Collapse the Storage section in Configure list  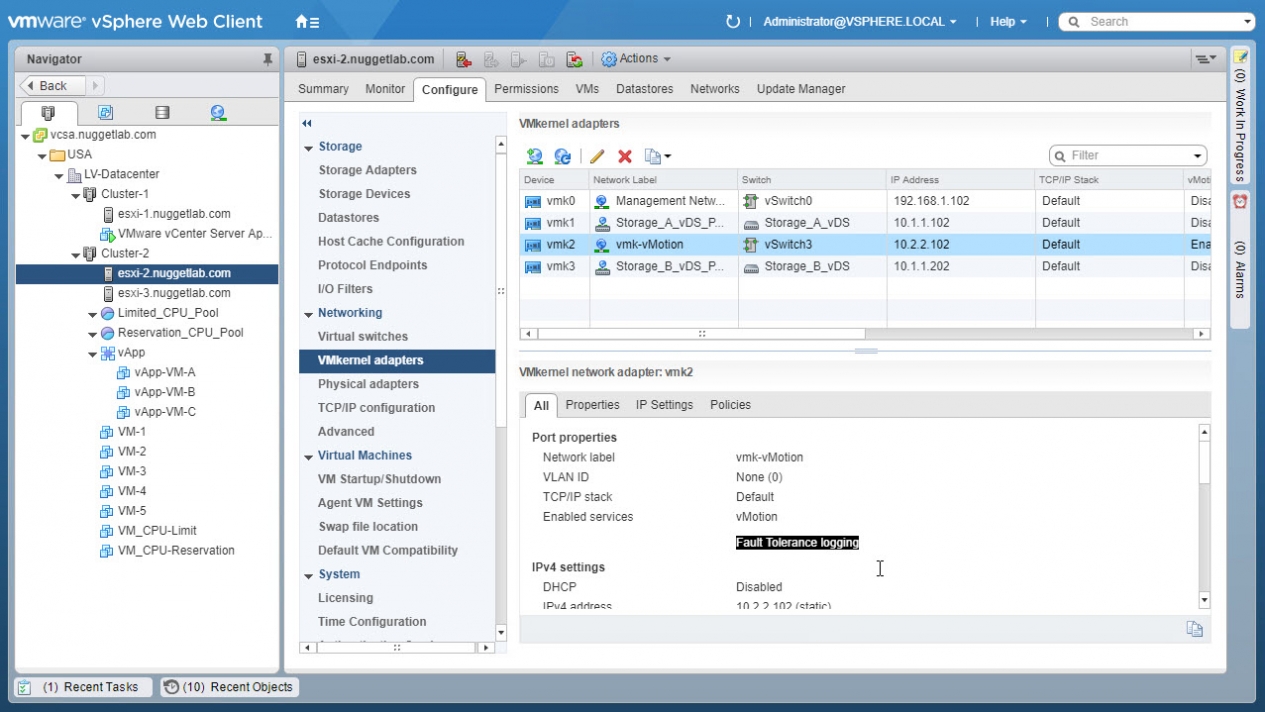click(x=309, y=148)
